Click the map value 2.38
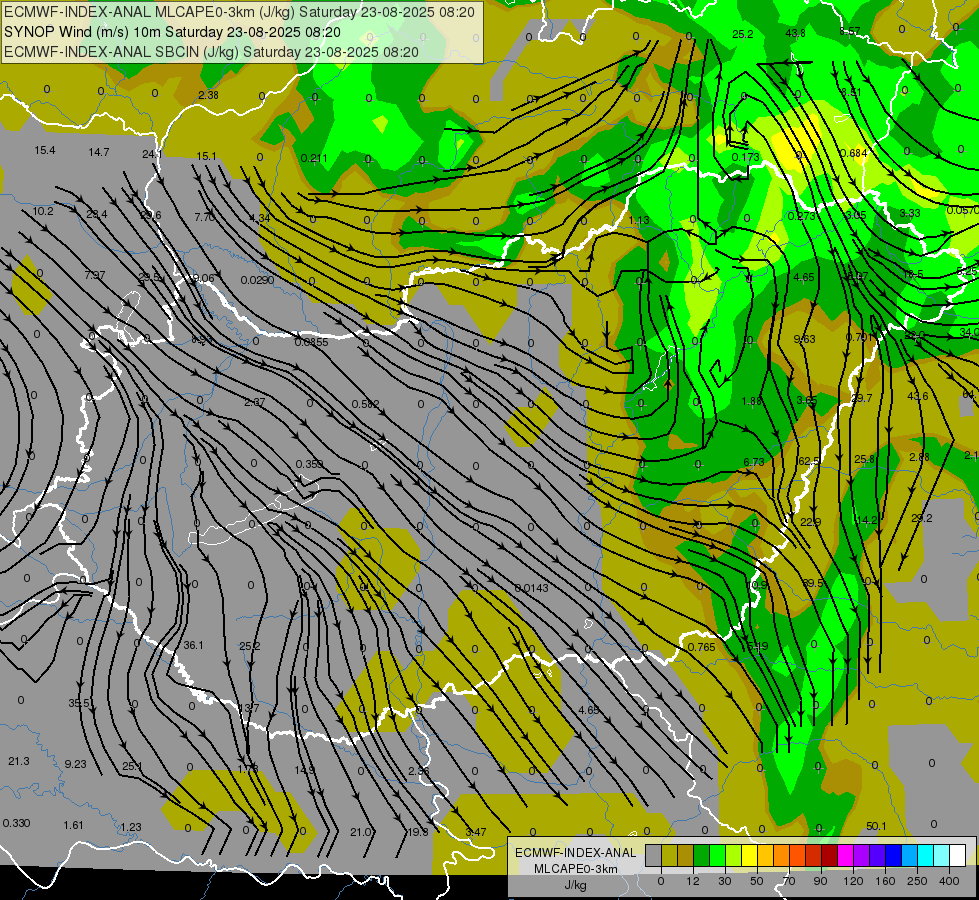979x900 pixels. click(209, 96)
